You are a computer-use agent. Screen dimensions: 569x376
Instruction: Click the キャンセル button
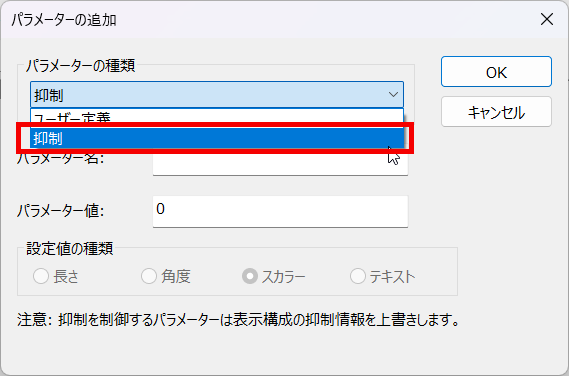pyautogui.click(x=496, y=112)
